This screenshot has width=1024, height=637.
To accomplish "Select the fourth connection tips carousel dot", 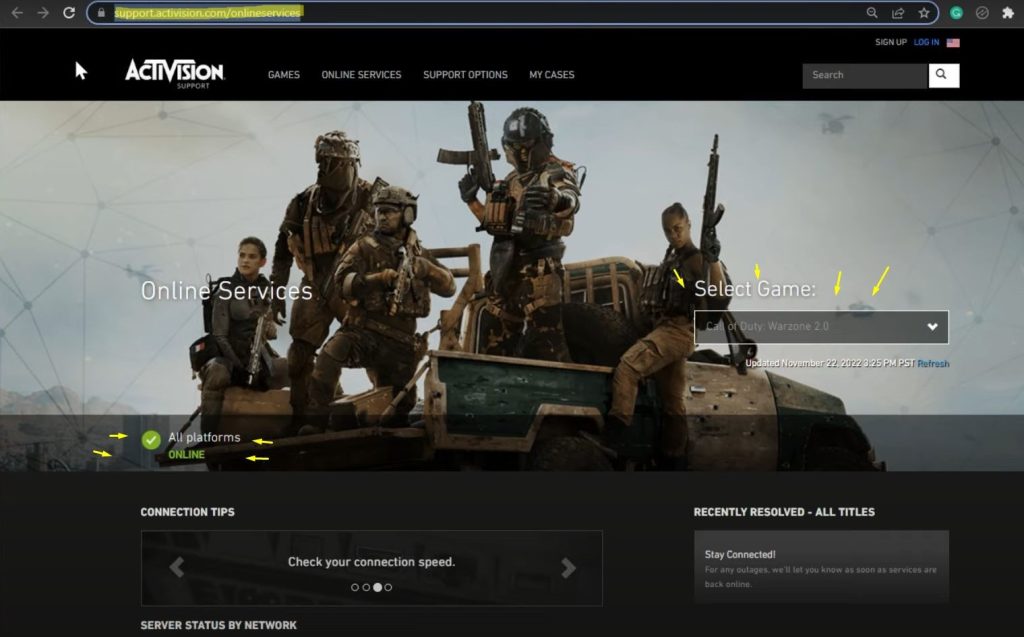I will (x=388, y=587).
